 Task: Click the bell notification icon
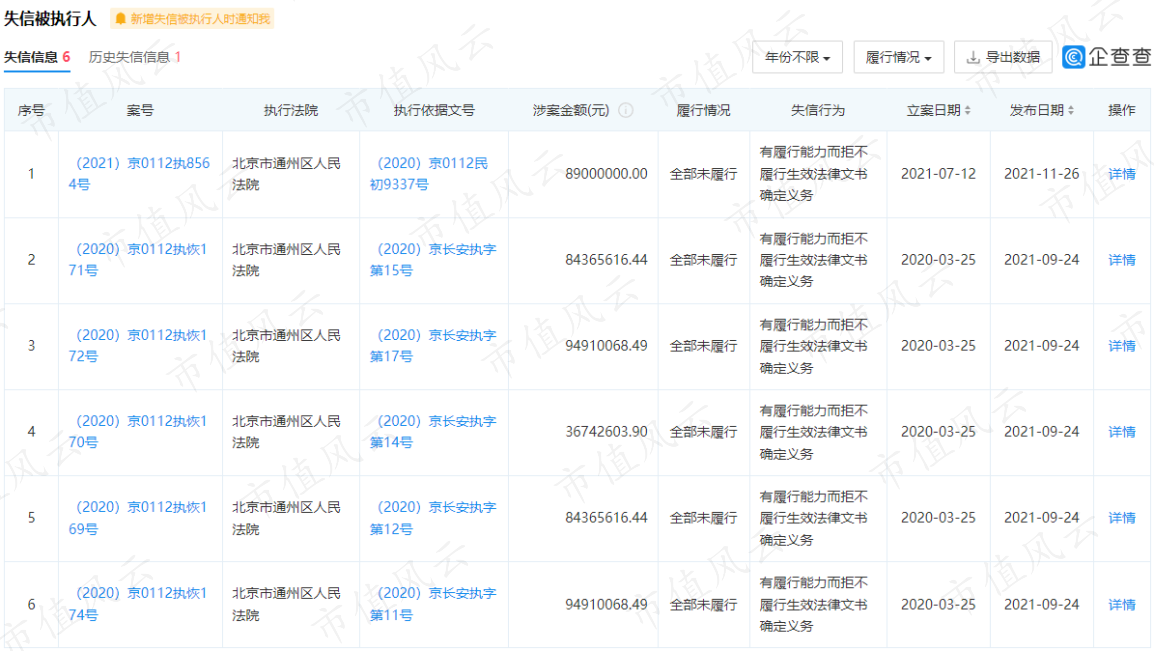[x=121, y=18]
